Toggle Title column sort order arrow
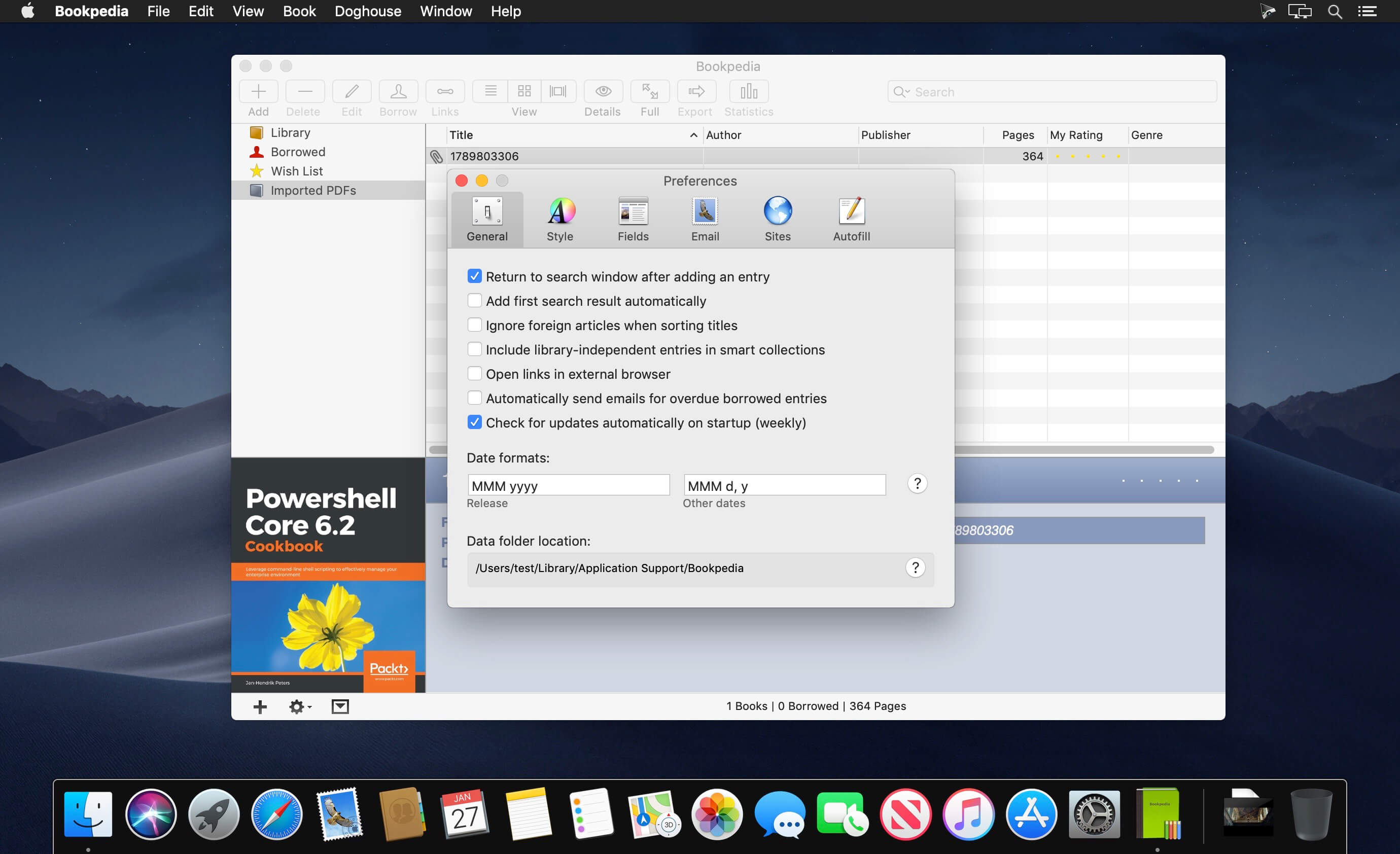The width and height of the screenshot is (1400, 854). (x=693, y=135)
